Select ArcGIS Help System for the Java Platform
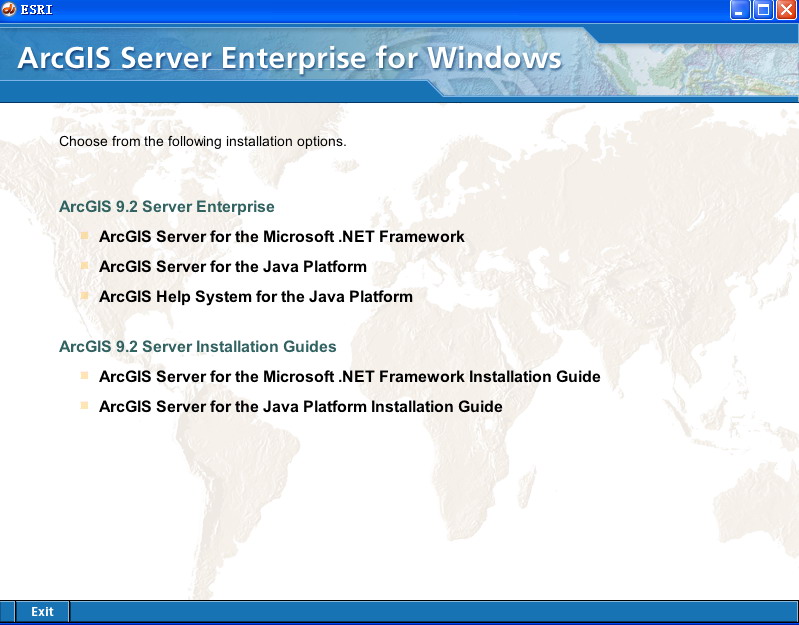 point(255,297)
